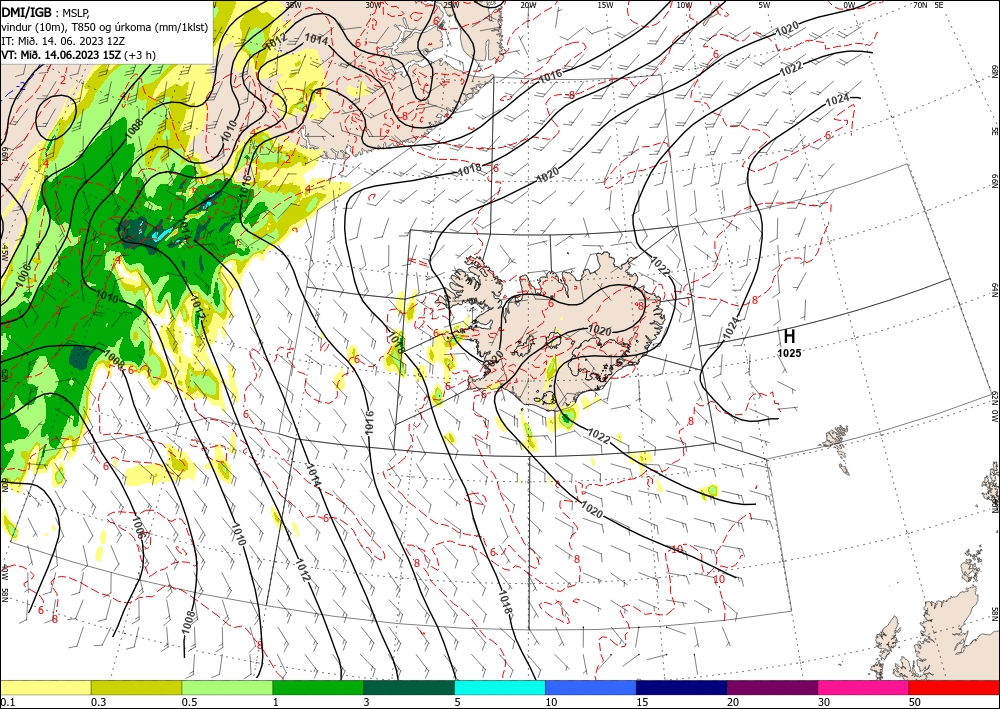
Task: Click the '0.3' legend scale value
Action: pyautogui.click(x=98, y=702)
